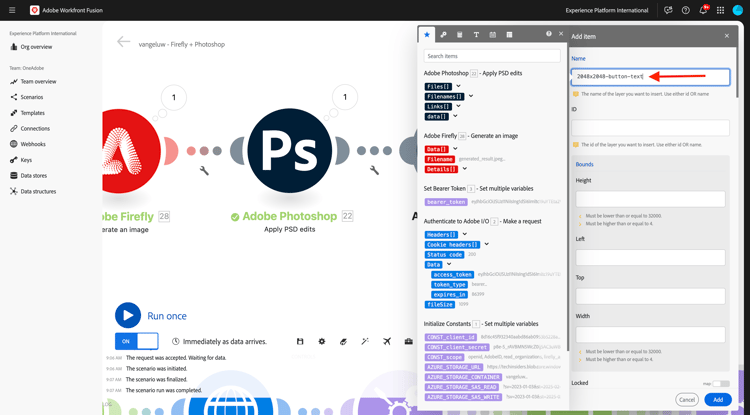Open the toolbox tools icon
Image resolution: width=750 pixels, height=415 pixels.
[408, 341]
